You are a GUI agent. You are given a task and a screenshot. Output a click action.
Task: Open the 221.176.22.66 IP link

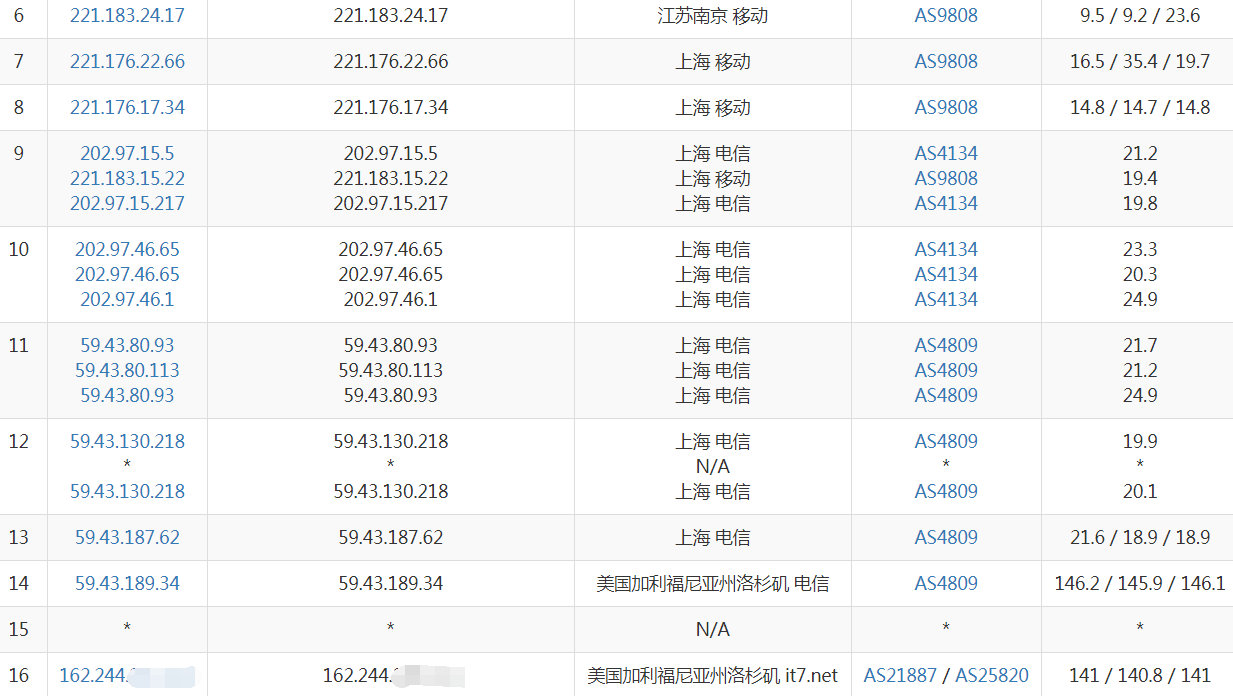127,61
